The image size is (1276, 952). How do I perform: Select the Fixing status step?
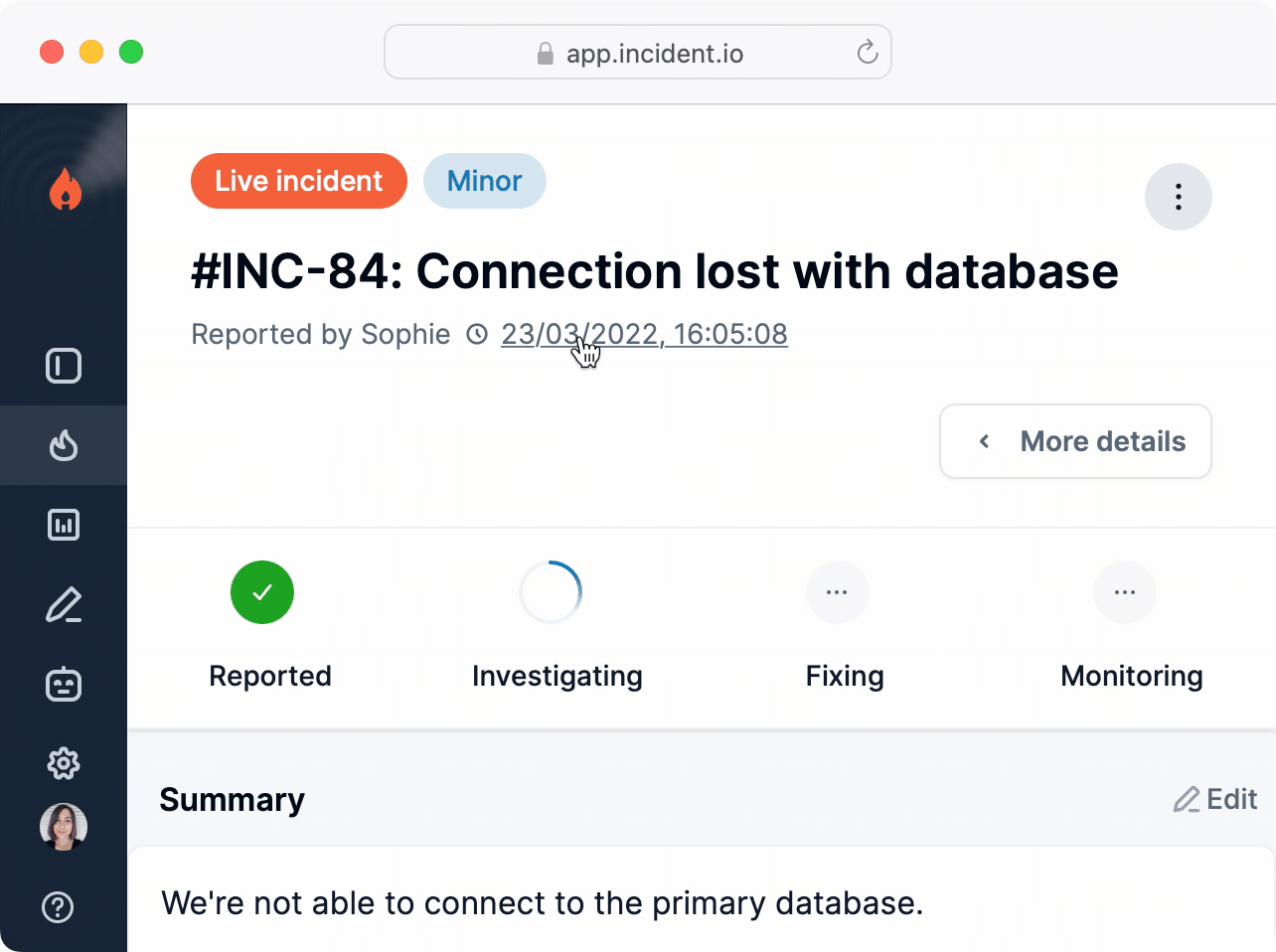838,592
